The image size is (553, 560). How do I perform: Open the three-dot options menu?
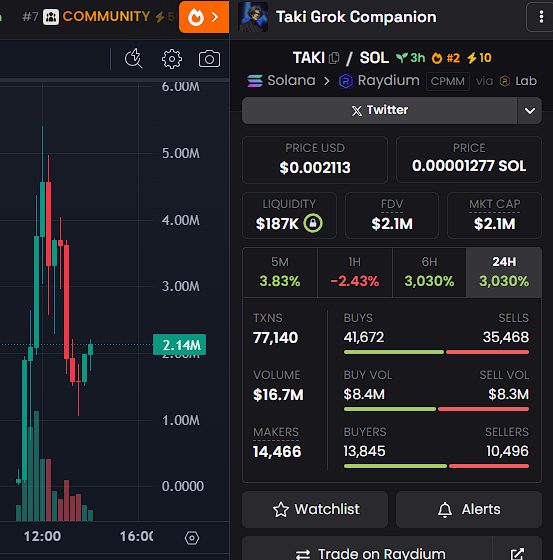pyautogui.click(x=541, y=17)
